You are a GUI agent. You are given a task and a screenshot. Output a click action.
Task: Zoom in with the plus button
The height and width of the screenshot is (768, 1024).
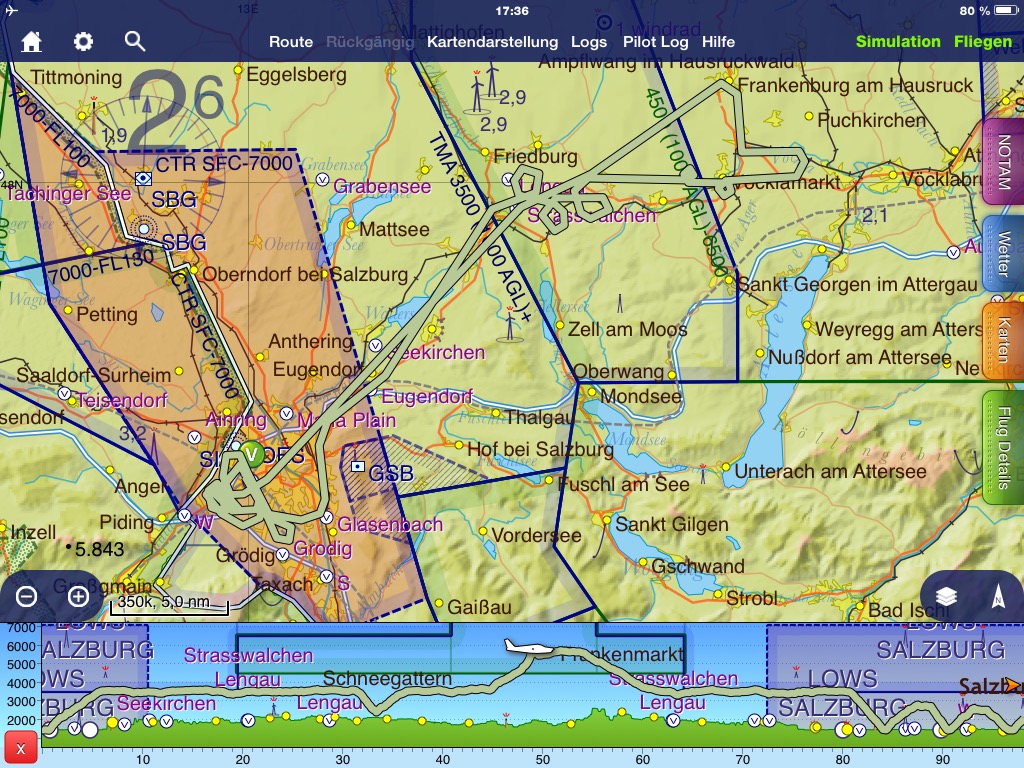(x=78, y=597)
